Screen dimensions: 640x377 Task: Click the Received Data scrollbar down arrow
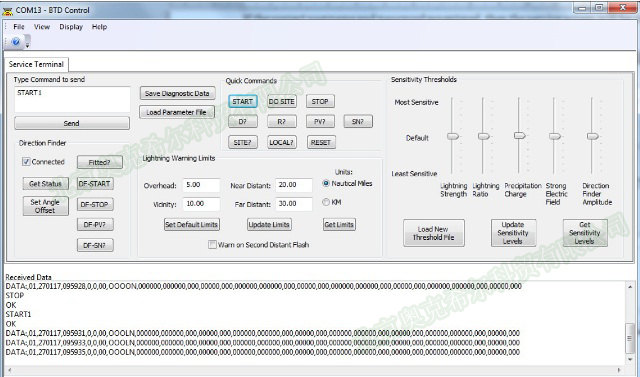(x=630, y=359)
